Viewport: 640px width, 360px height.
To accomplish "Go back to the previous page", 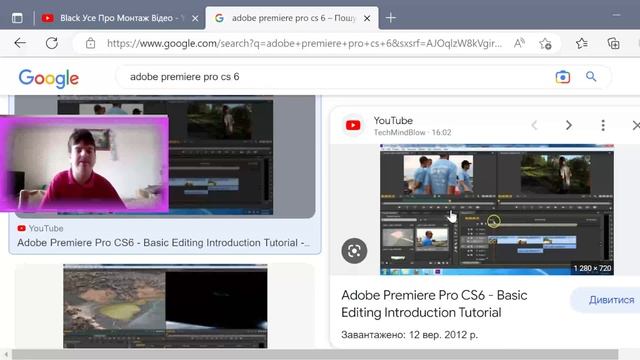I will [x=20, y=43].
